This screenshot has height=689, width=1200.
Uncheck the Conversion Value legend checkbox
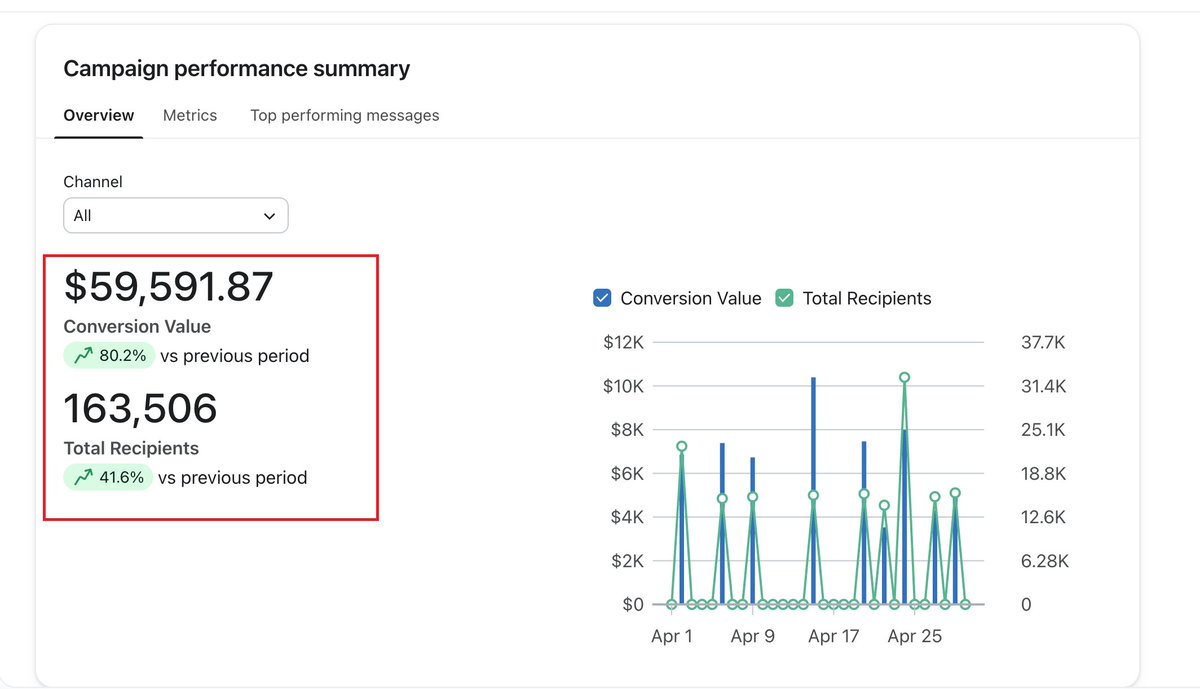pos(602,298)
